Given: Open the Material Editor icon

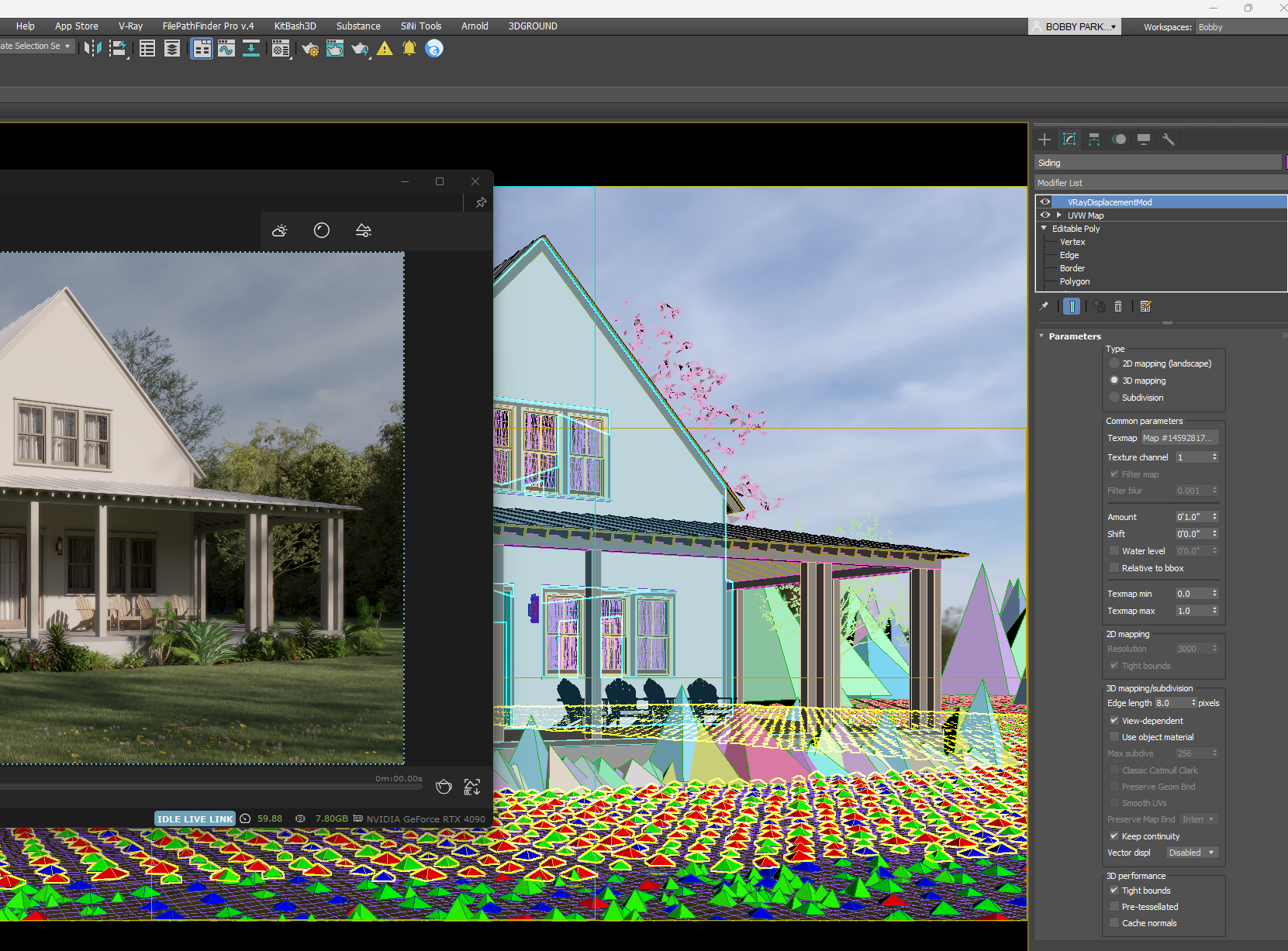Looking at the screenshot, I should tap(281, 49).
